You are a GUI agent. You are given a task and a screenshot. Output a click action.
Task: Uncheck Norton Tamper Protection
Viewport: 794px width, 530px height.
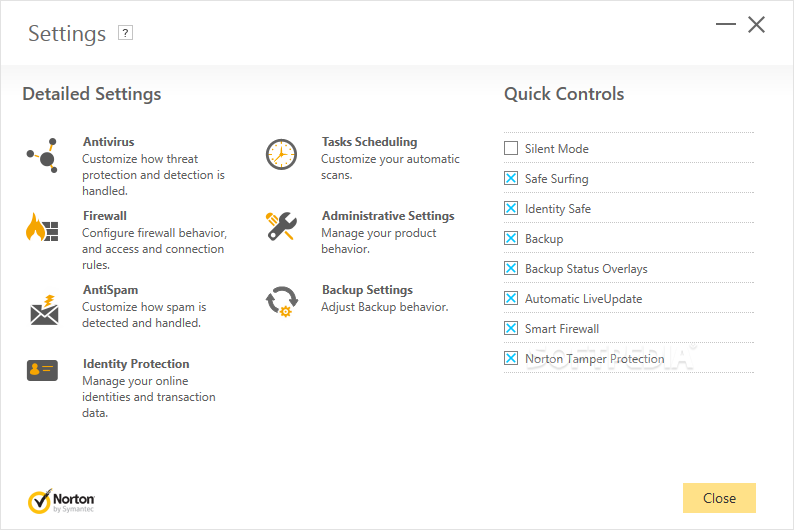pyautogui.click(x=511, y=359)
